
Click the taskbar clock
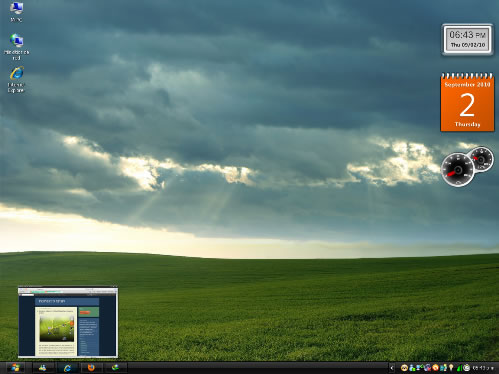[483, 368]
